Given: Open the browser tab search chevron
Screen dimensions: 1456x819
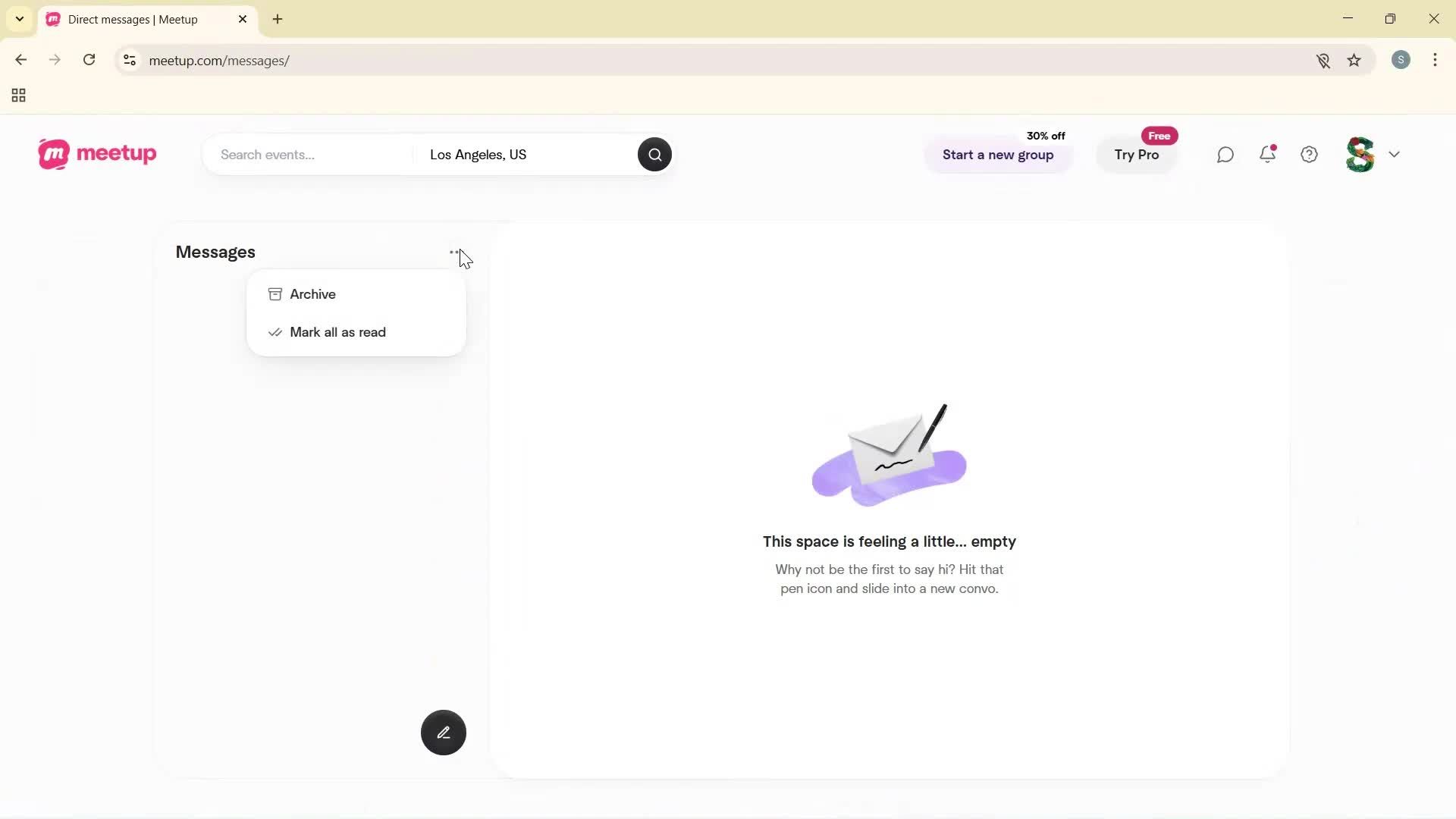Looking at the screenshot, I should [x=19, y=19].
